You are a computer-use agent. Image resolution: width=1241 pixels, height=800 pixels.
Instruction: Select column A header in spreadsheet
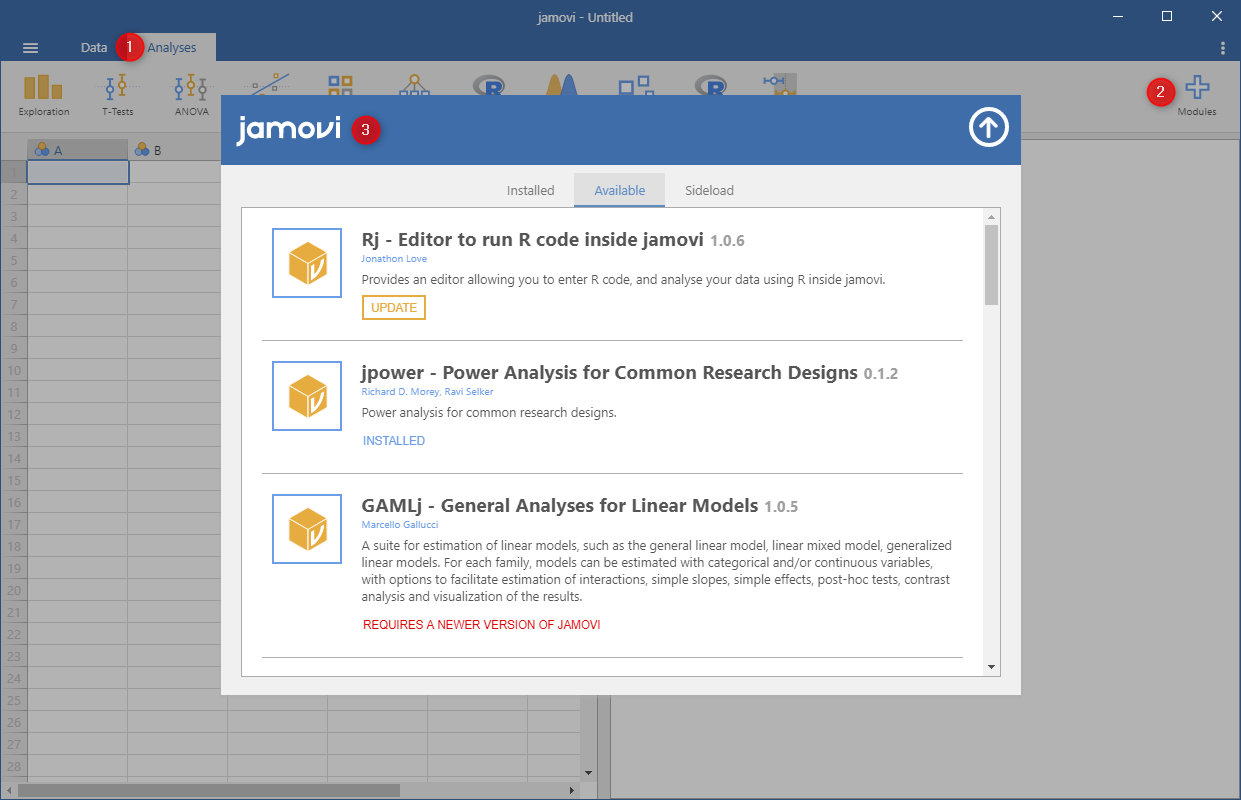[x=78, y=150]
